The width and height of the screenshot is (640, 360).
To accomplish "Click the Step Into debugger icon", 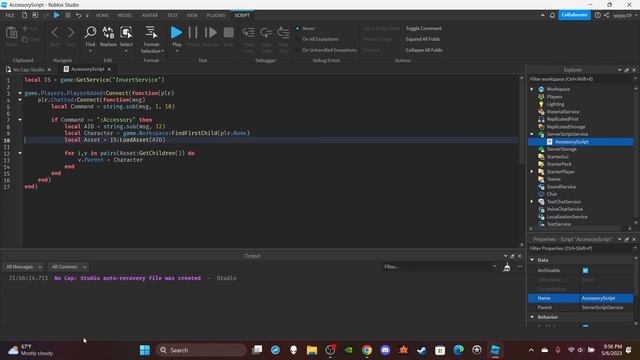I will [249, 33].
